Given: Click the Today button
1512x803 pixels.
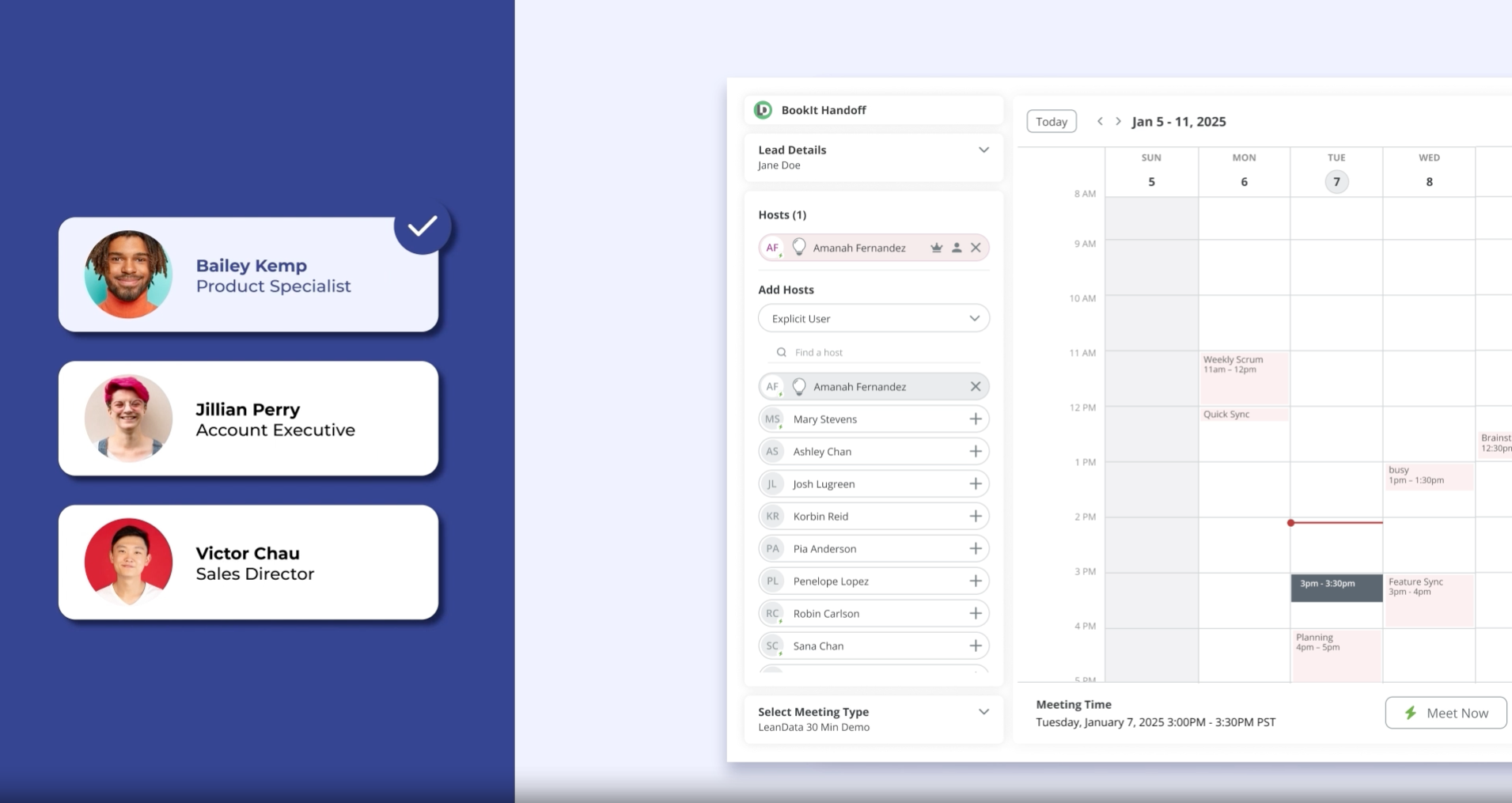Looking at the screenshot, I should tap(1051, 121).
